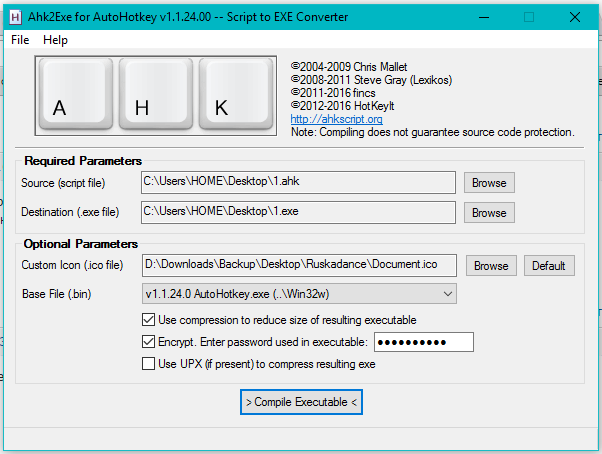Browse for the Destination exe file
Viewport: 602px width, 454px height.
coord(489,213)
